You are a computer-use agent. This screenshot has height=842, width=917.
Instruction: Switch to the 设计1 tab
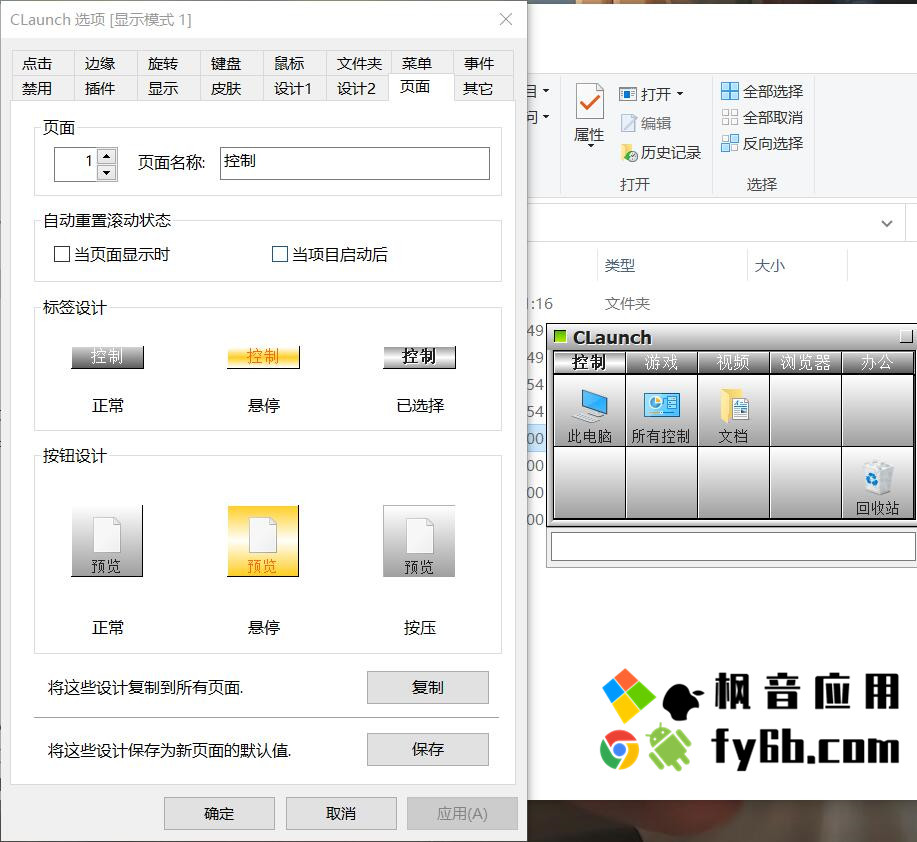(293, 88)
